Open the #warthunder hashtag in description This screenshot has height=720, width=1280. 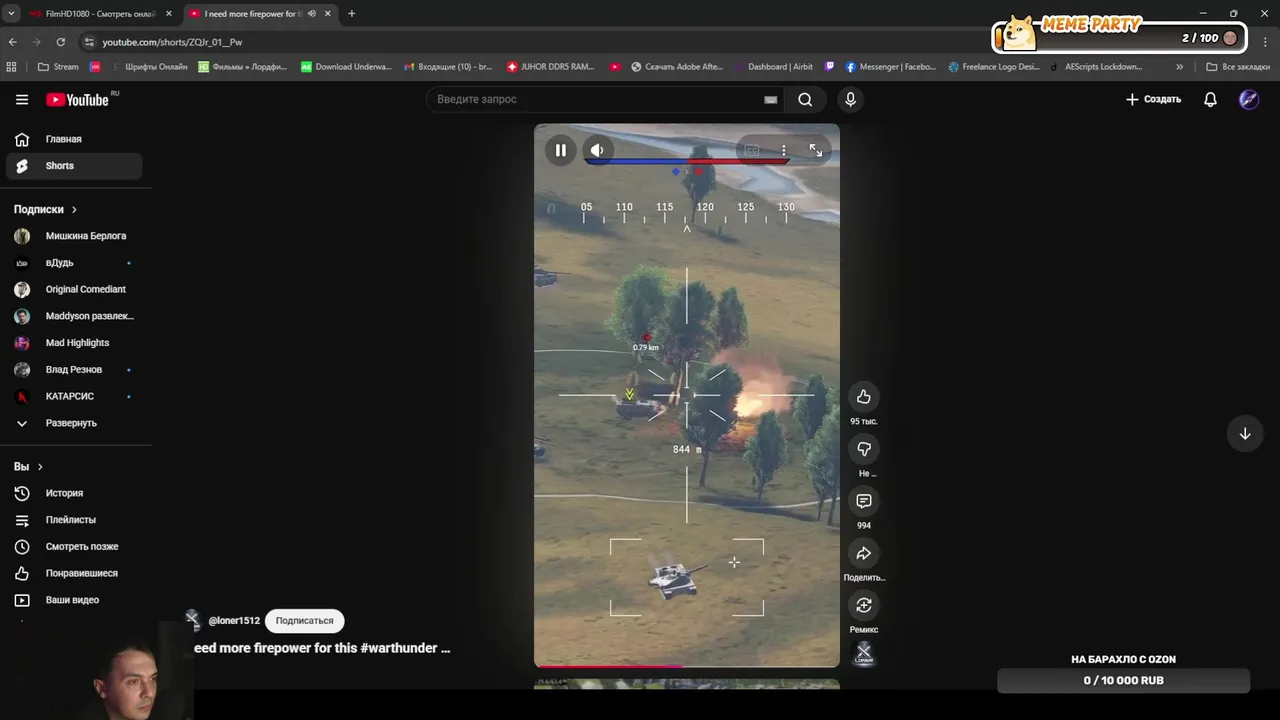pos(398,648)
